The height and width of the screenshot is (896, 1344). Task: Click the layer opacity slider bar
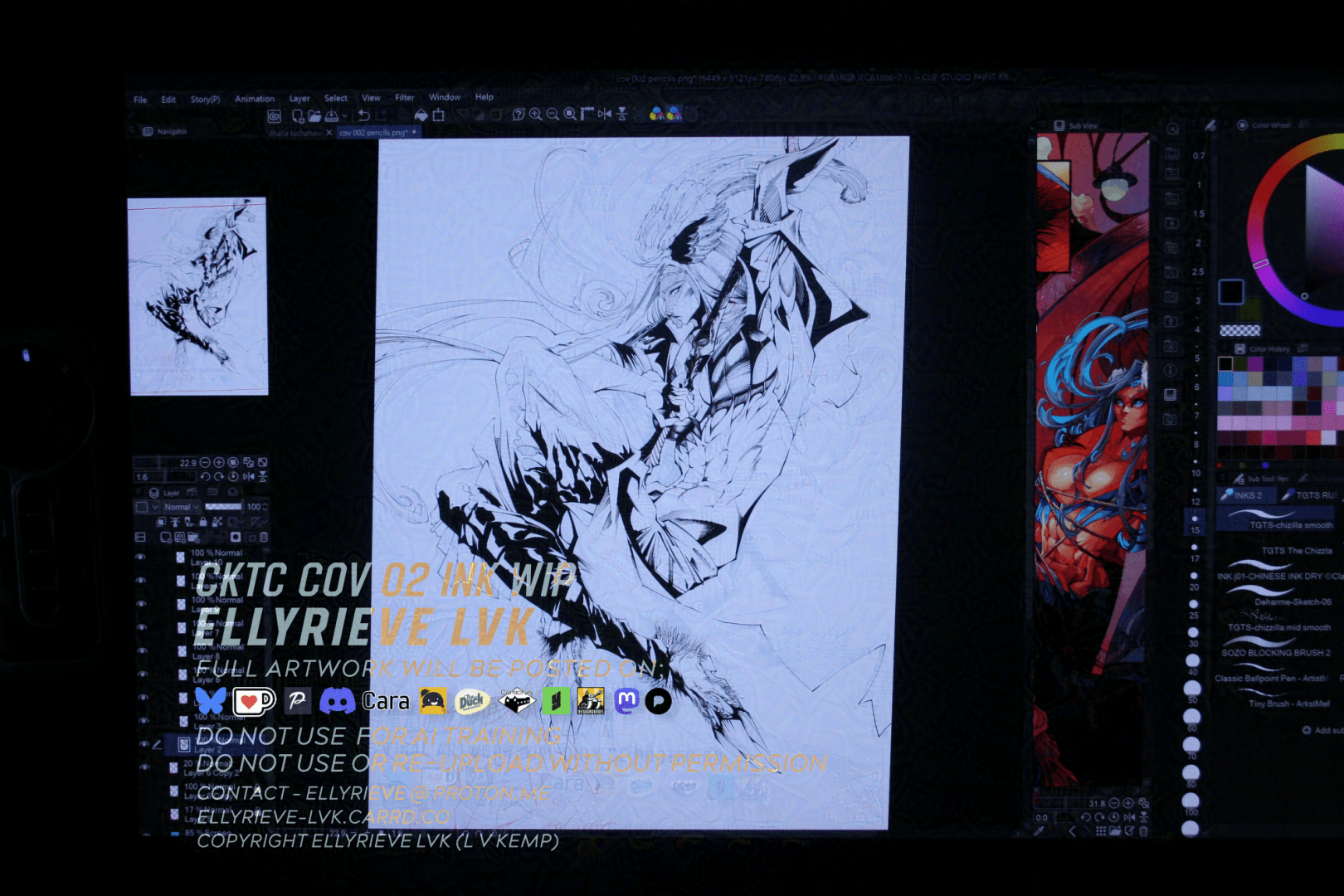coord(223,507)
